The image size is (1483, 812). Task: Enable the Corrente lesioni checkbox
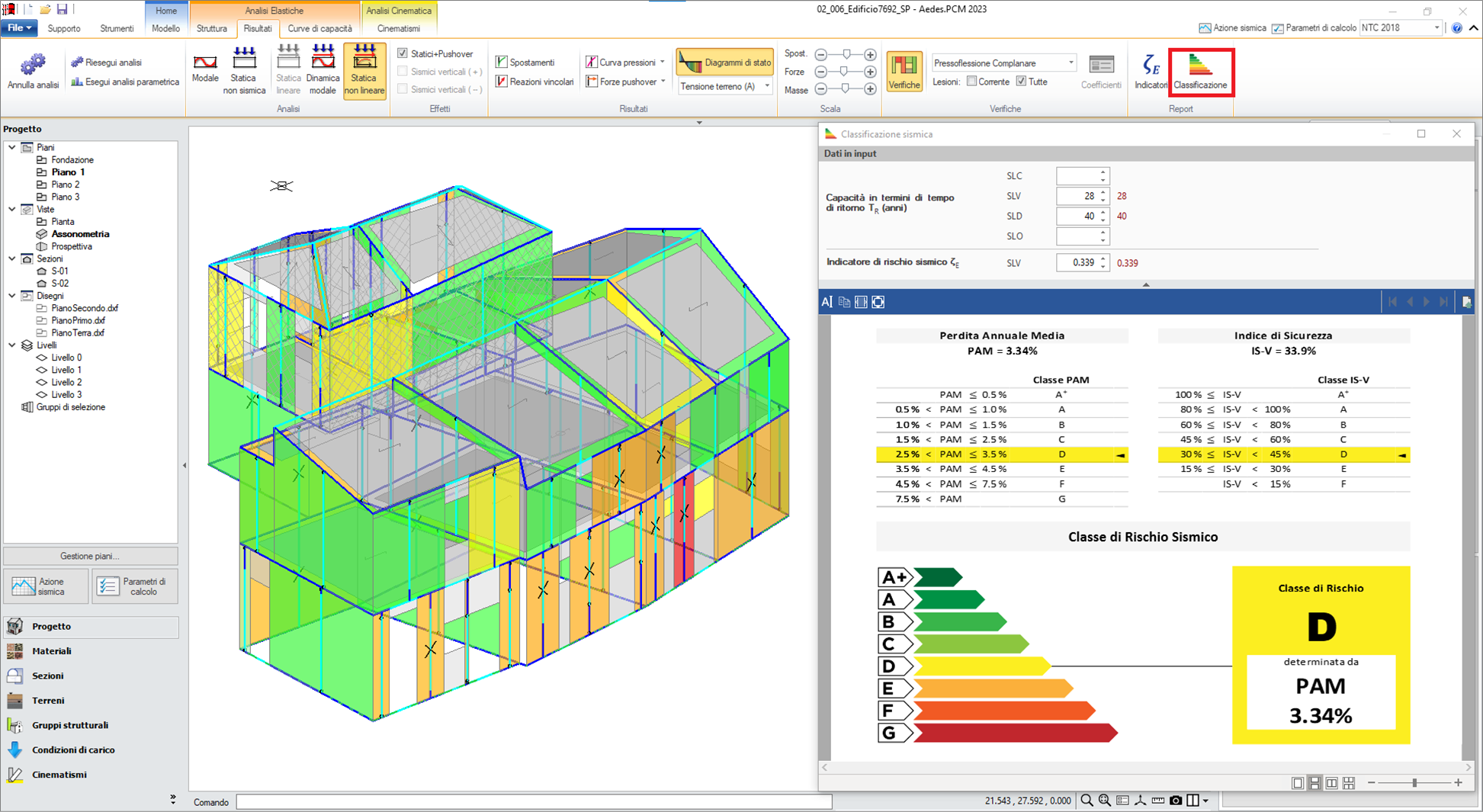point(971,82)
